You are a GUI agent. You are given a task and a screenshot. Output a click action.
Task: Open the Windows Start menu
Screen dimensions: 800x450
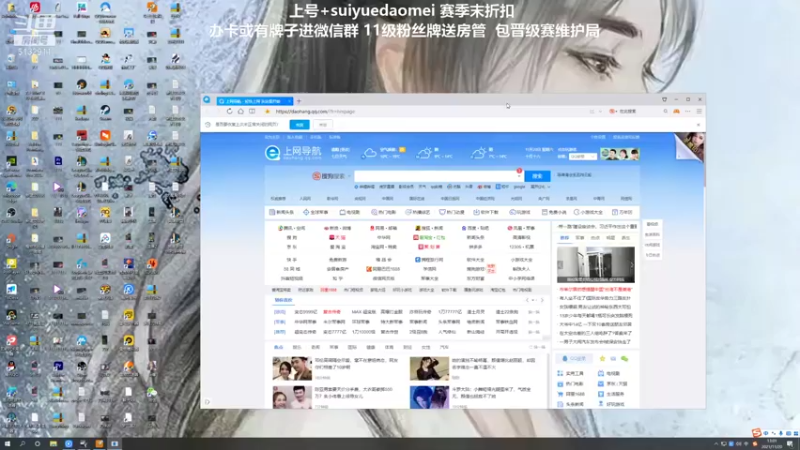[x=7, y=444]
